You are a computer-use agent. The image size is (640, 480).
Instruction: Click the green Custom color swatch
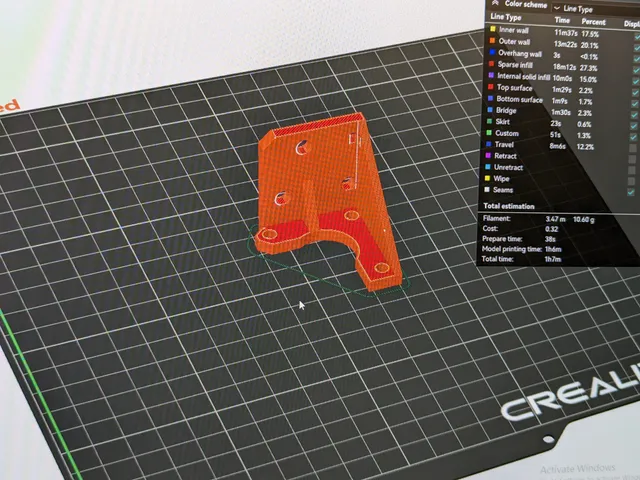(x=489, y=133)
